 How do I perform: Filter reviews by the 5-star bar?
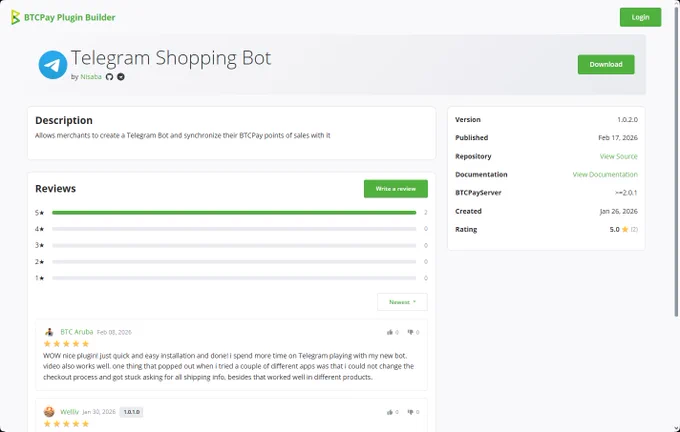234,213
